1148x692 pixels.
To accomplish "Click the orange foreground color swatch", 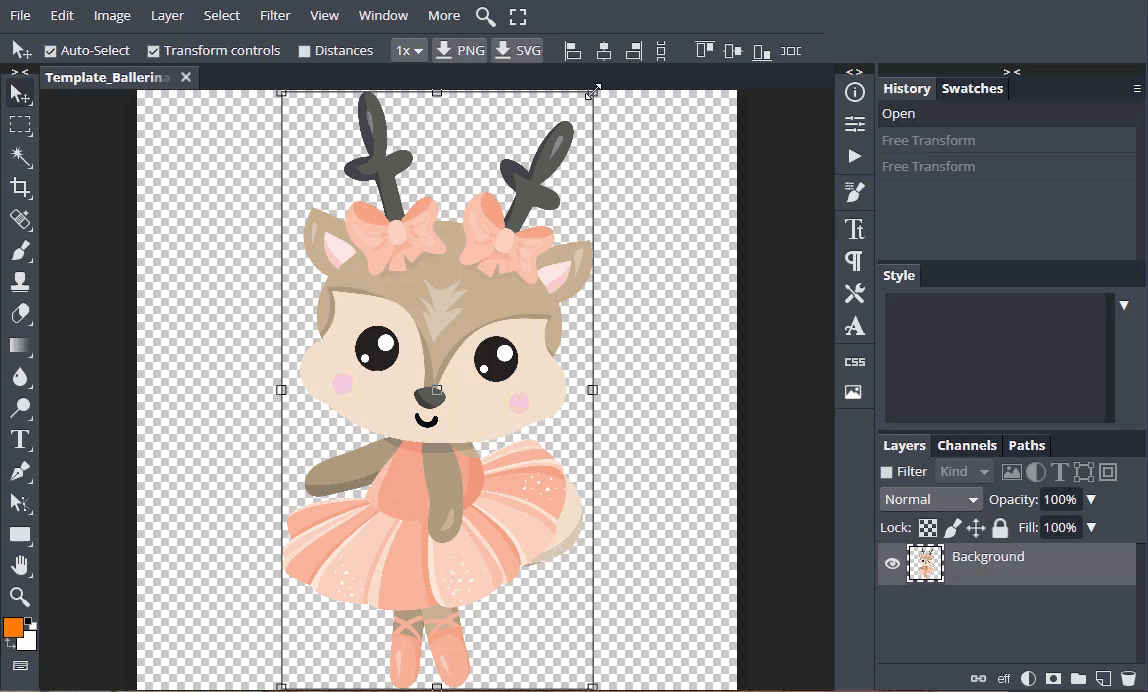I will coord(13,627).
